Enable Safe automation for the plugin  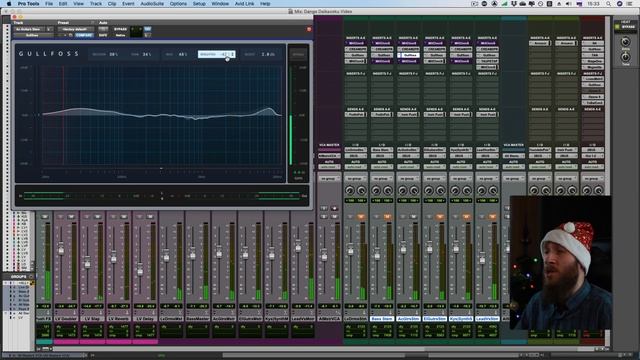[103, 36]
